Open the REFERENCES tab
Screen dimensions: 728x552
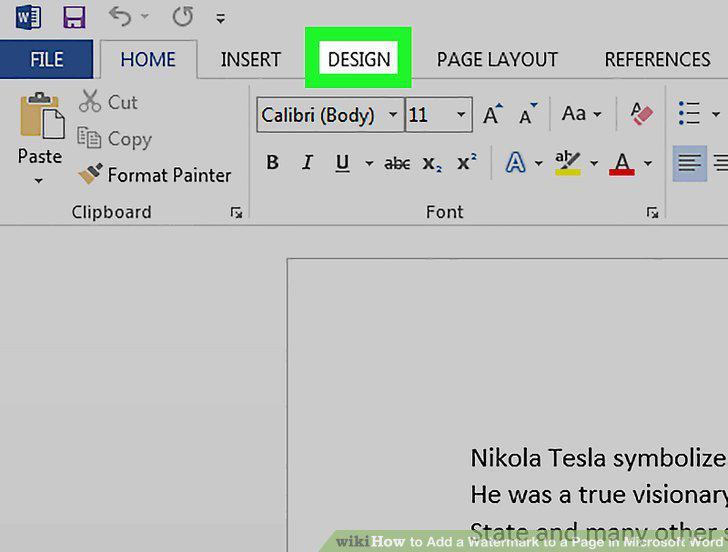pos(657,59)
